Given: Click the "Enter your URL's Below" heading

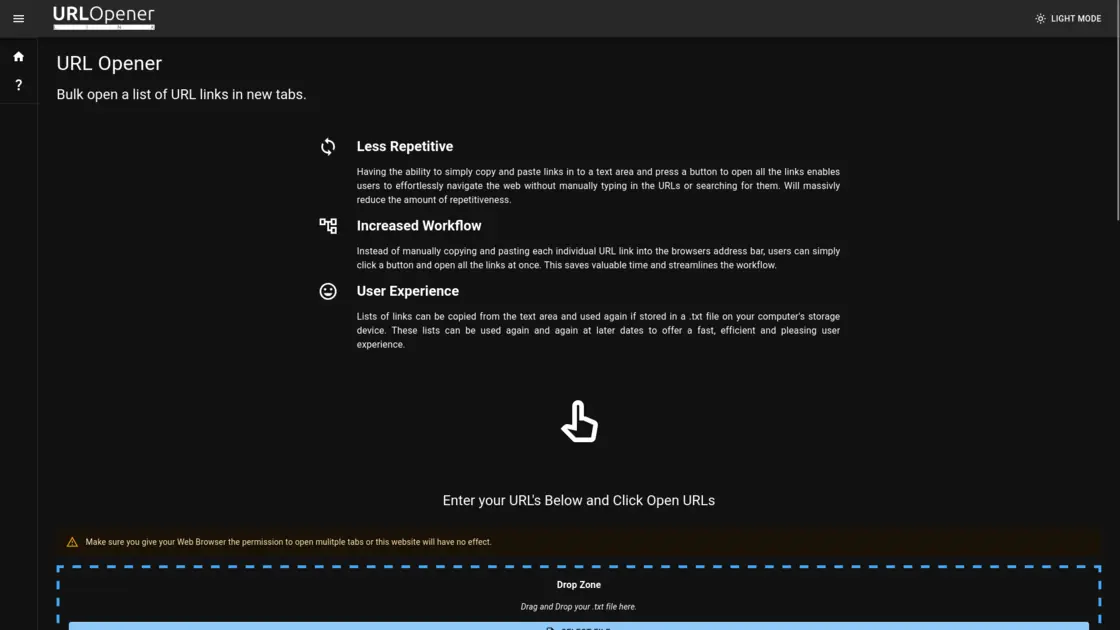Looking at the screenshot, I should (578, 500).
